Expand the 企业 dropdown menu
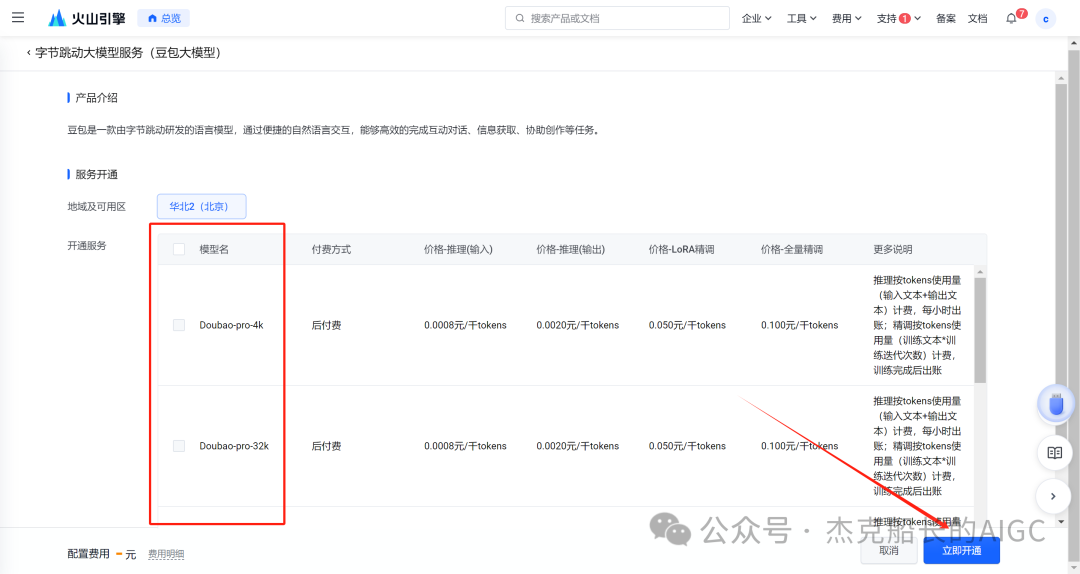 [756, 19]
